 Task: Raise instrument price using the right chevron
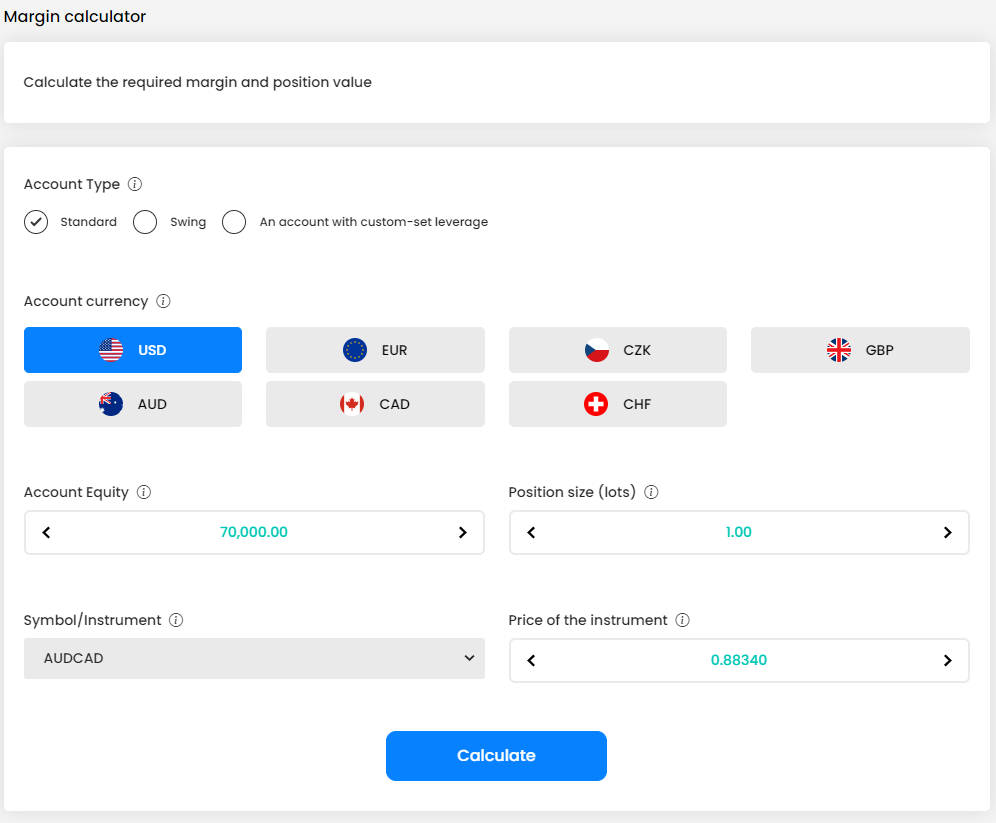point(947,661)
